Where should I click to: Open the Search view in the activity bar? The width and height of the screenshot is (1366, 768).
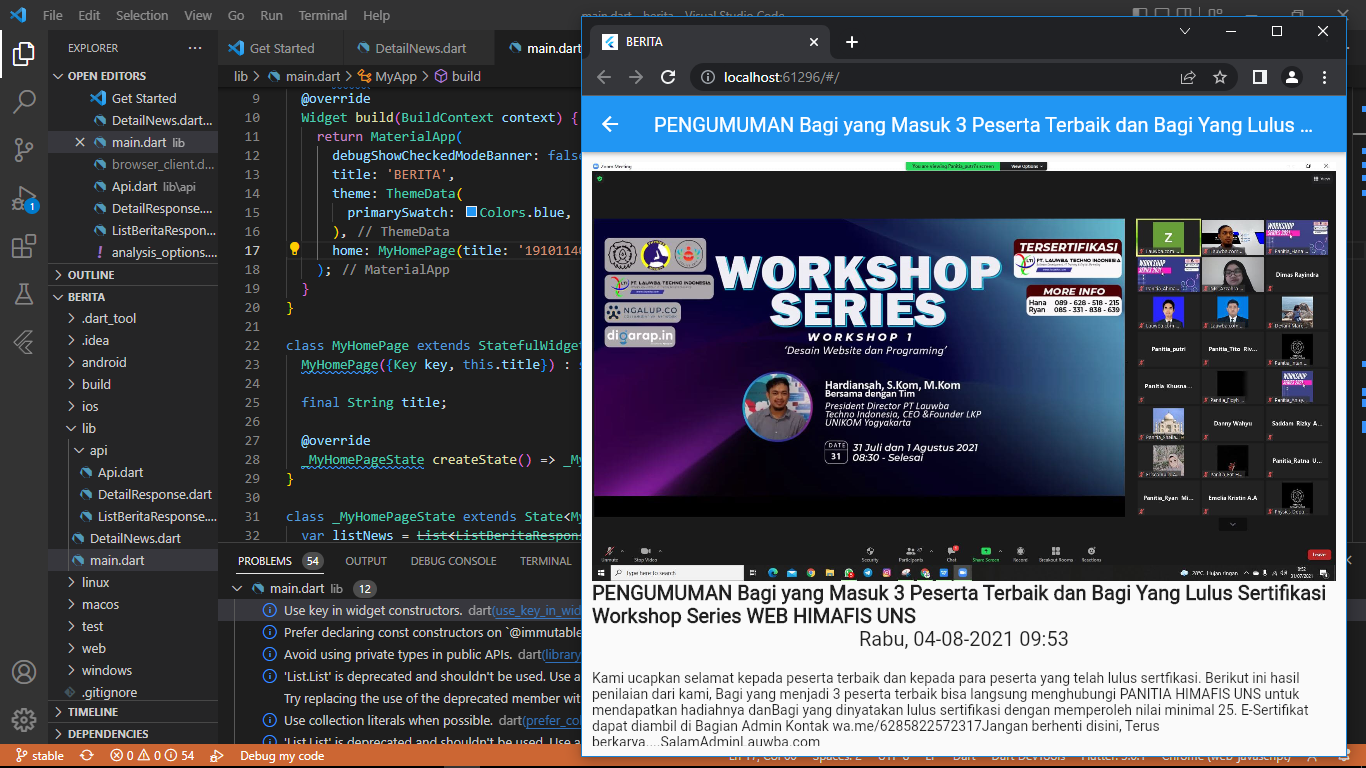pyautogui.click(x=22, y=101)
